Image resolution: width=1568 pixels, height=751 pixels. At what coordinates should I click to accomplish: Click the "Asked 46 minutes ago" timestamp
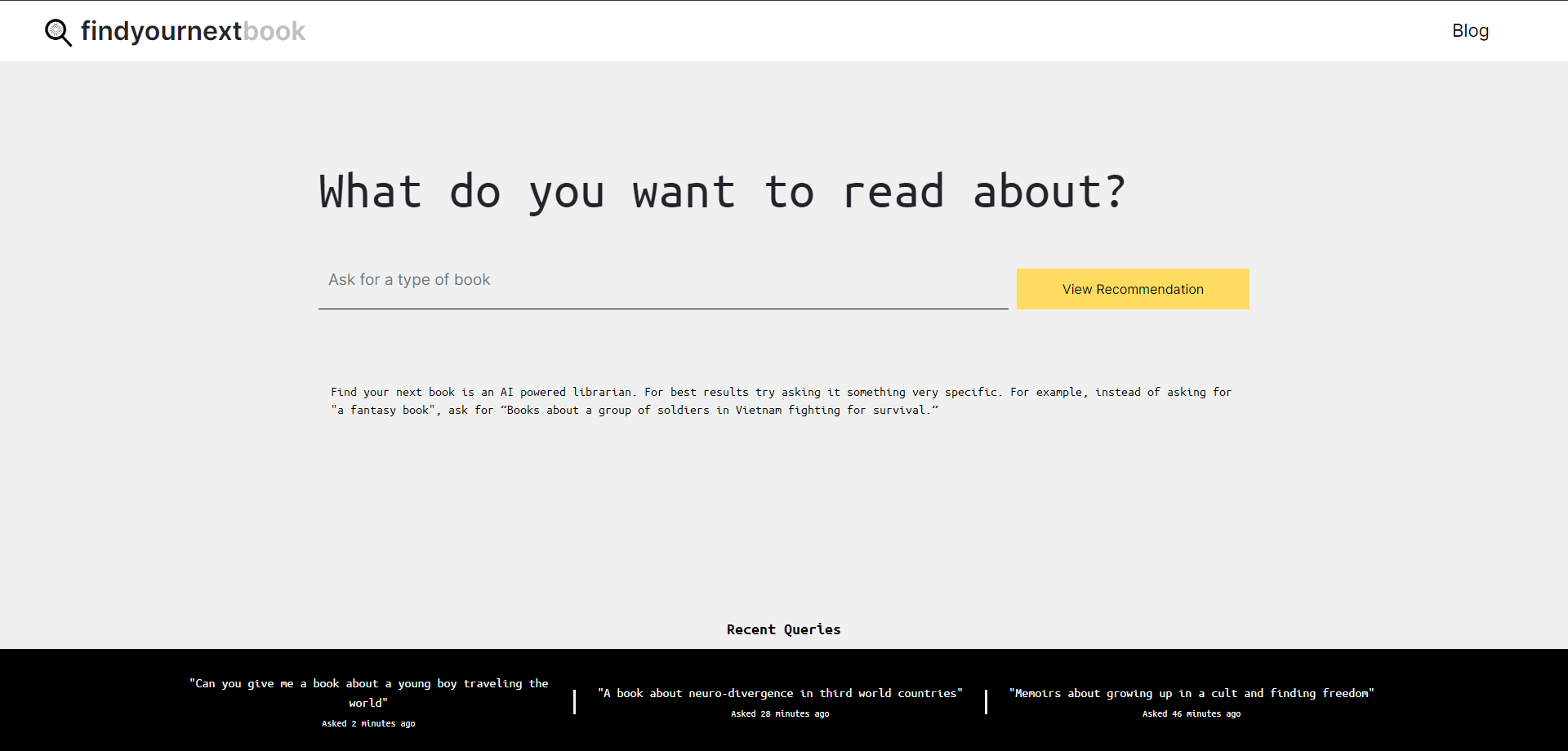pyautogui.click(x=1192, y=713)
